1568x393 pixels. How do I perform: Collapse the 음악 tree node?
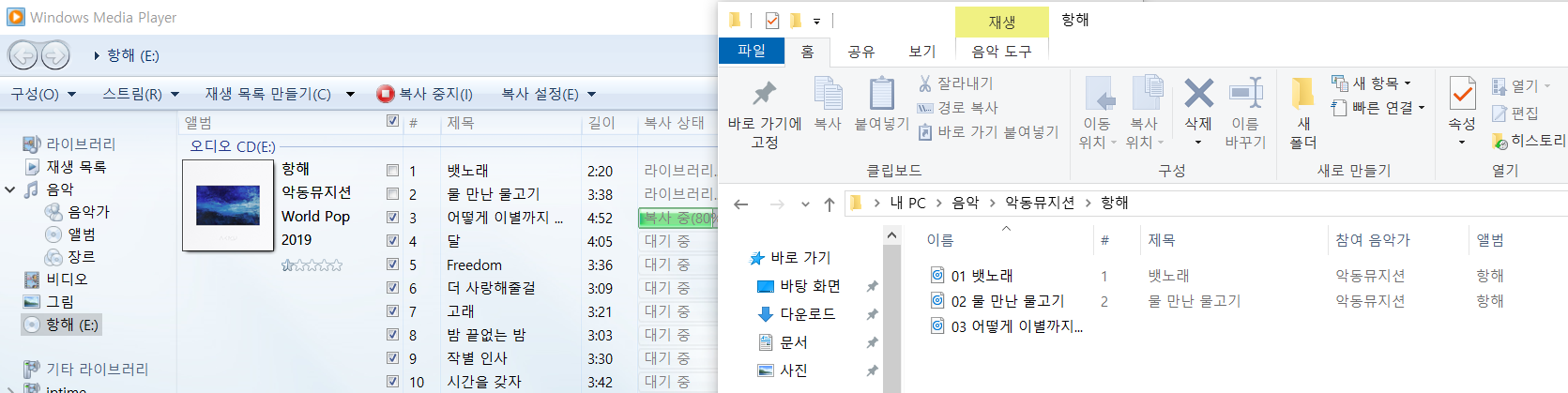coord(9,189)
